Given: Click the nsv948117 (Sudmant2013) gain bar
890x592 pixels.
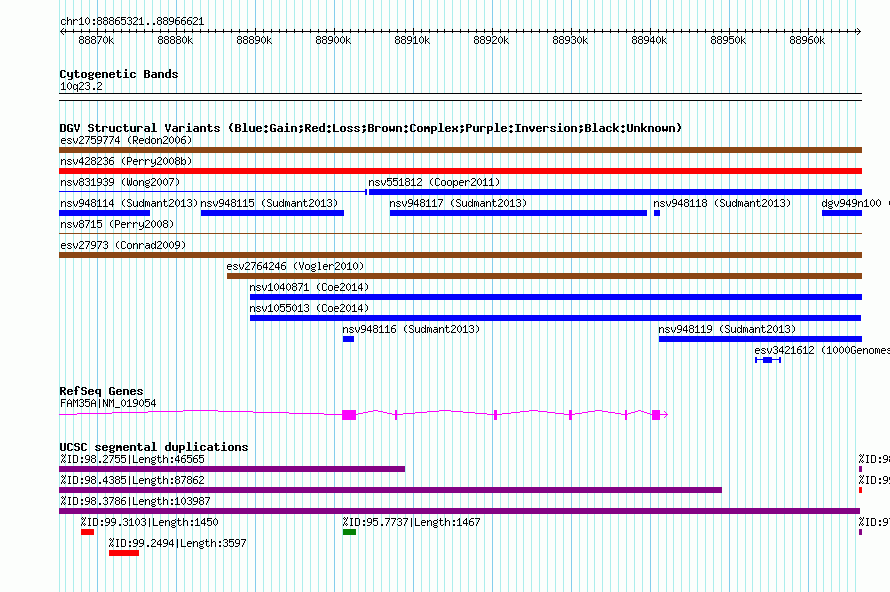Looking at the screenshot, I should pyautogui.click(x=518, y=213).
